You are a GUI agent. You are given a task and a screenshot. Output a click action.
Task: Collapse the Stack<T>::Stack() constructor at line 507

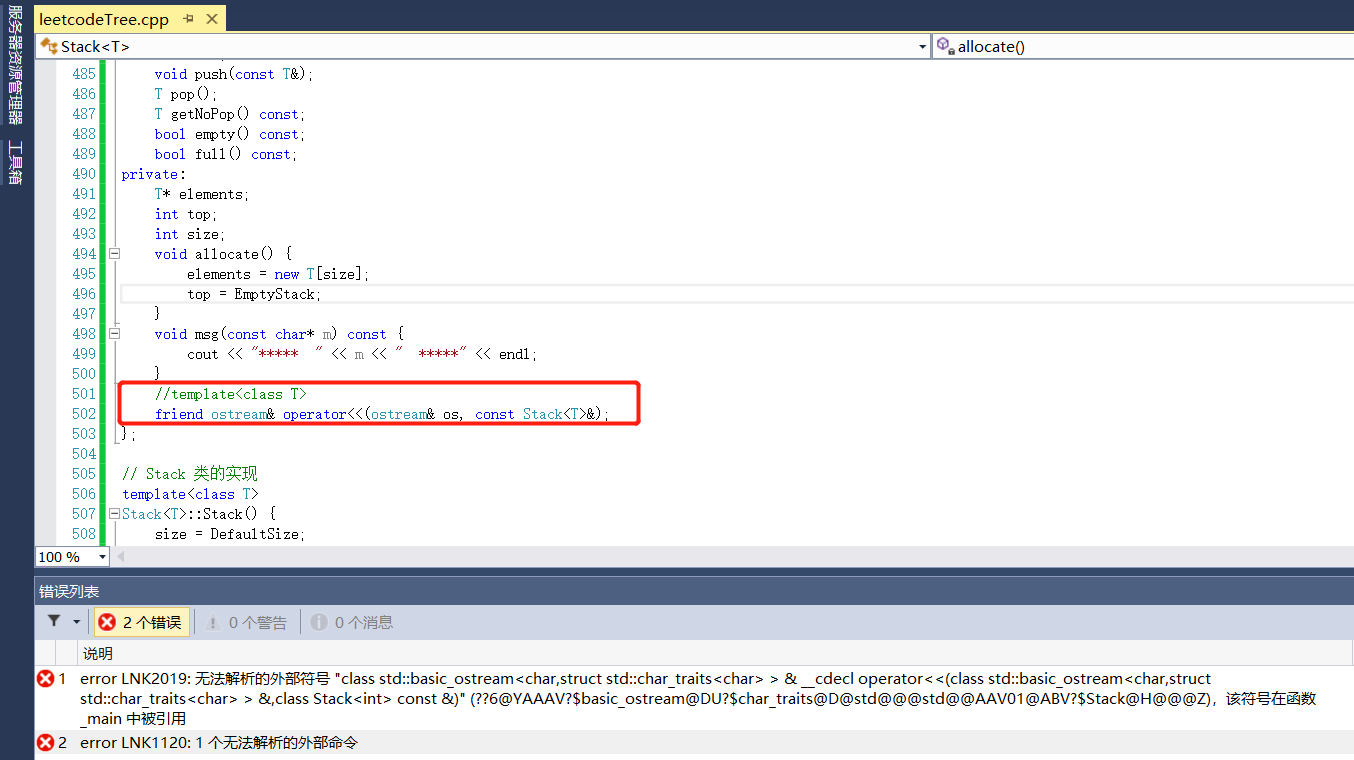pos(114,513)
